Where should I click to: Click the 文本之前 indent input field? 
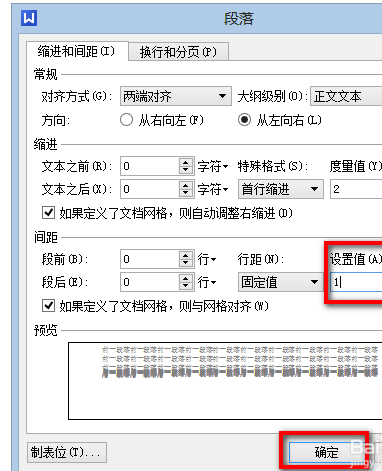[150, 166]
